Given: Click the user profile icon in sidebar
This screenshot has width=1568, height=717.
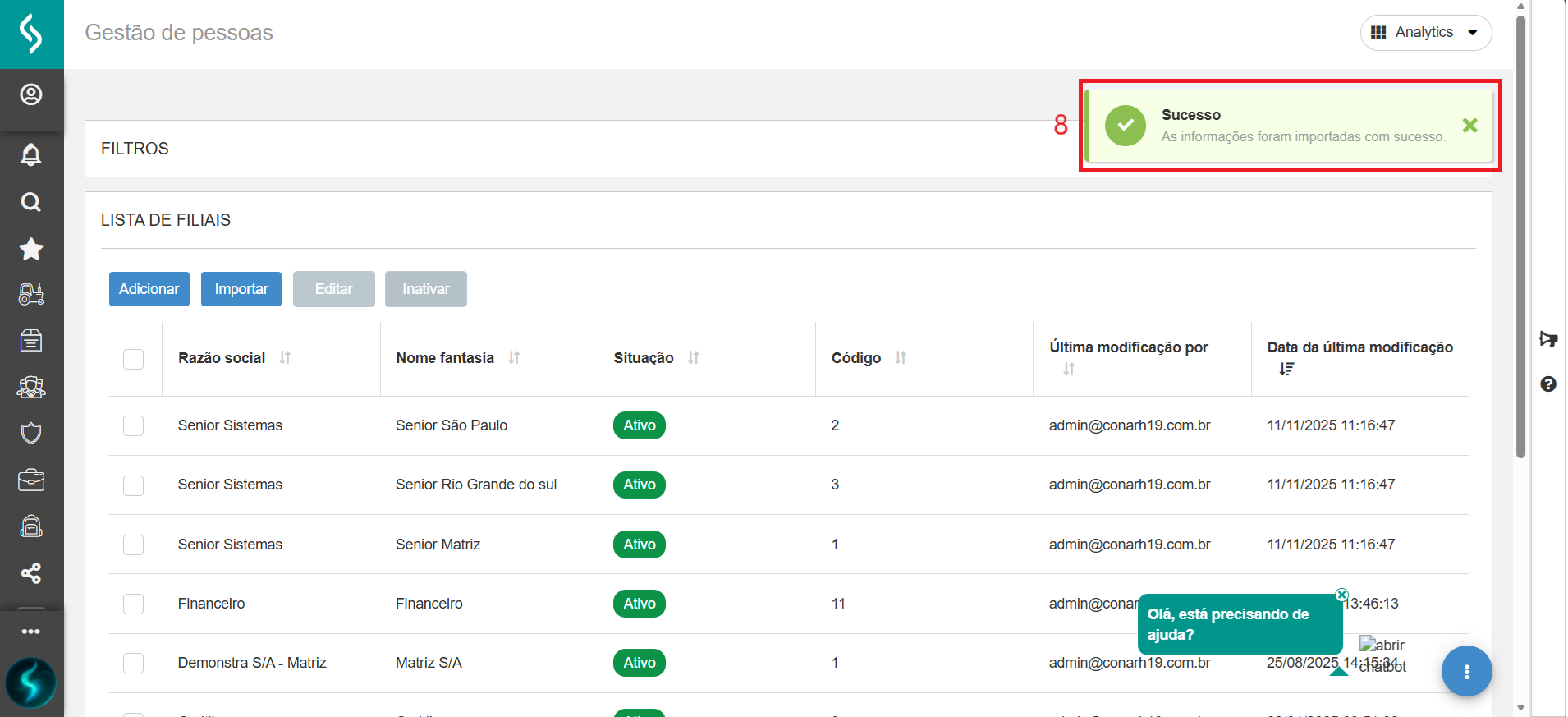Looking at the screenshot, I should (31, 95).
